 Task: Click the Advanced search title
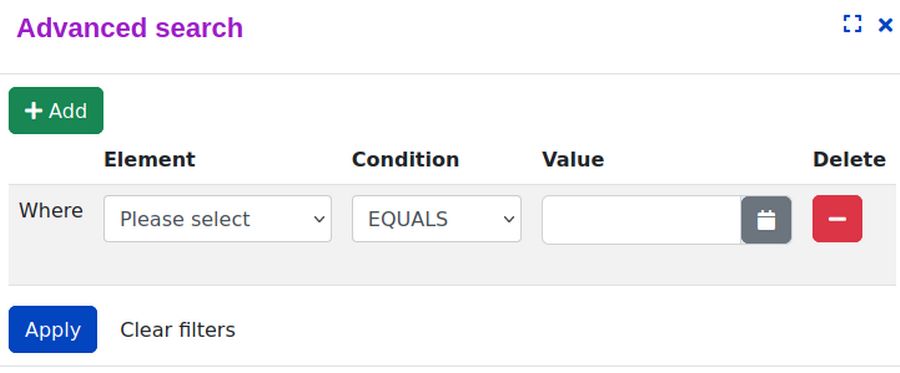pos(130,28)
